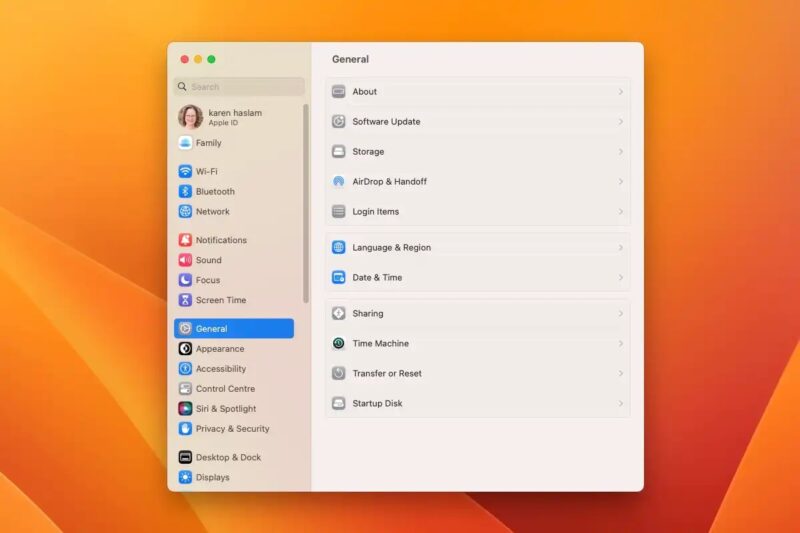The image size is (800, 533).
Task: Expand the Date & Time chevron
Action: (x=620, y=278)
